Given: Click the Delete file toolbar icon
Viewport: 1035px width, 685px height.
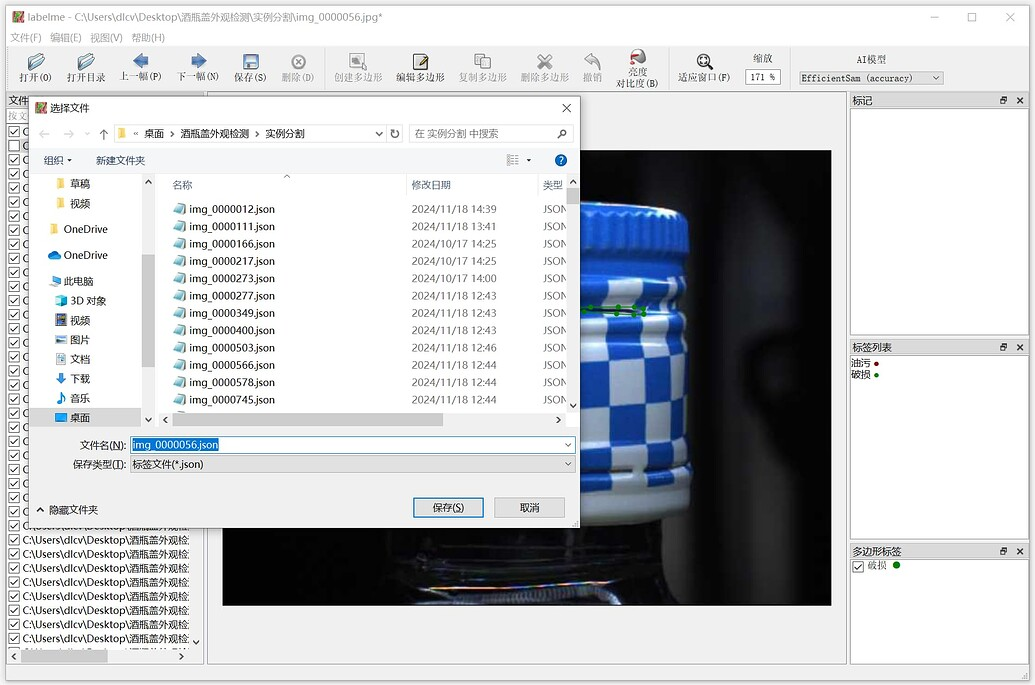Looking at the screenshot, I should 298,61.
